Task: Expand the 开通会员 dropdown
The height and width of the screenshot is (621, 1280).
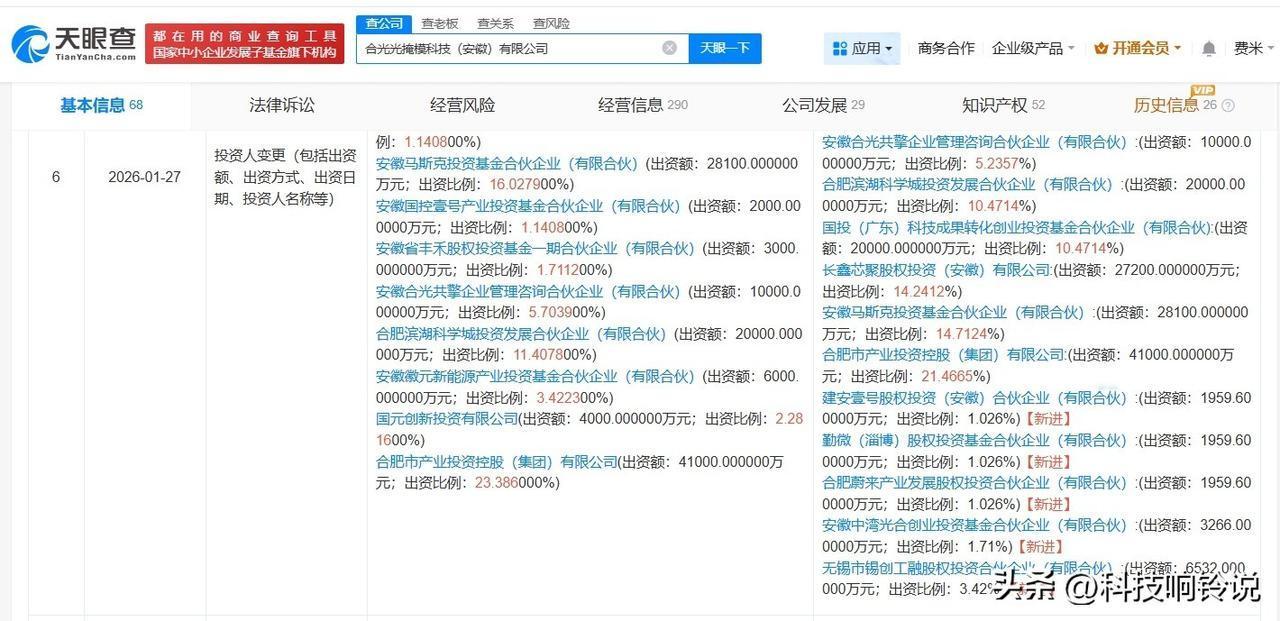Action: pyautogui.click(x=1138, y=48)
